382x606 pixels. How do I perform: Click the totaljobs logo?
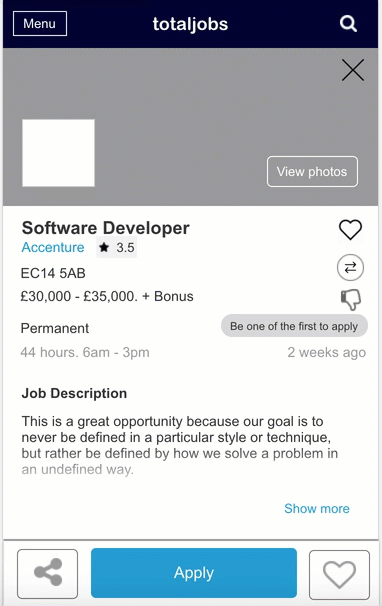[190, 24]
